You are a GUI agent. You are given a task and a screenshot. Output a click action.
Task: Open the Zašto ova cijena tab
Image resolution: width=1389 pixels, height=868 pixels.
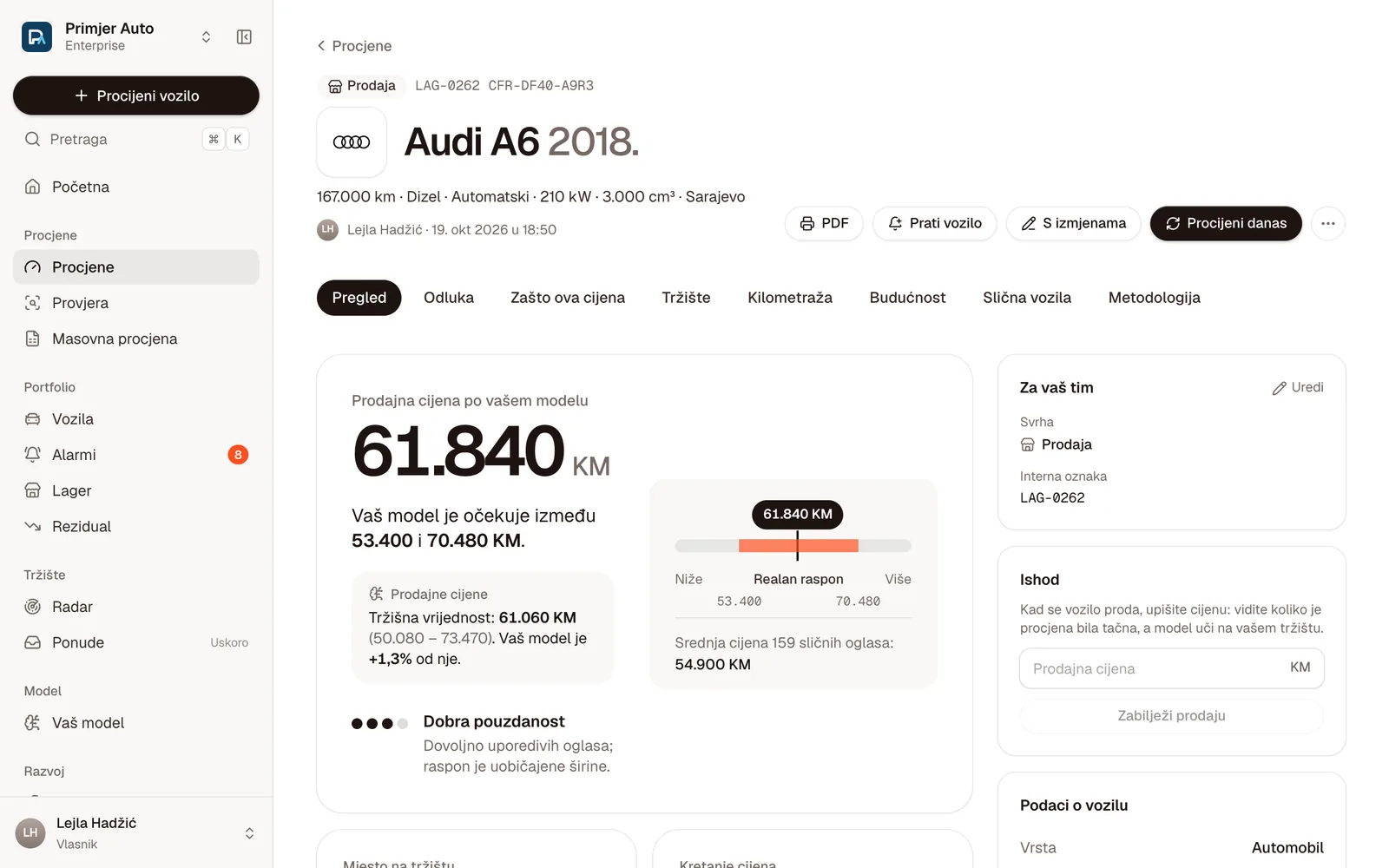click(x=568, y=298)
